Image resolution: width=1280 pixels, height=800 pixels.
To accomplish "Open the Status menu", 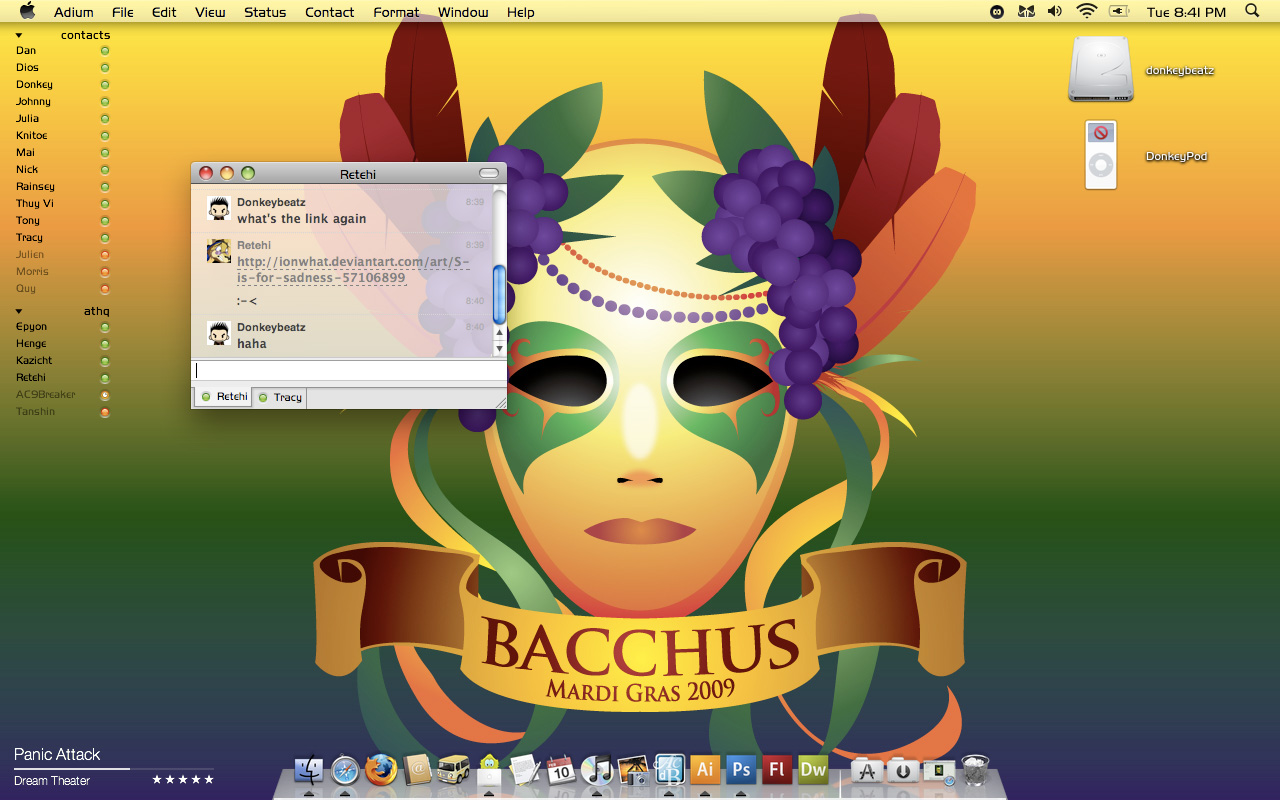I will (x=265, y=12).
